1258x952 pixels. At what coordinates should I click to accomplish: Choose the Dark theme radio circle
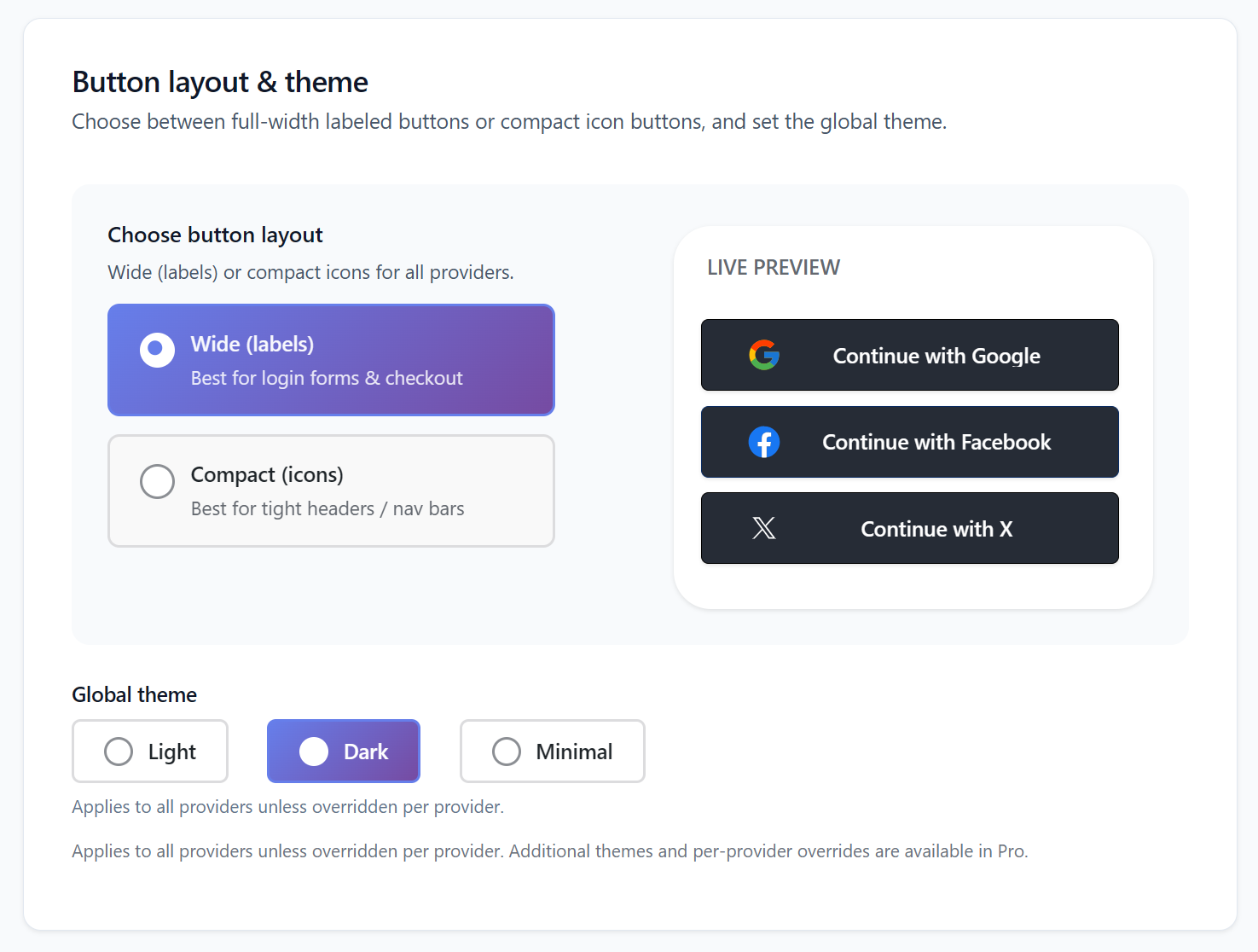tap(314, 752)
